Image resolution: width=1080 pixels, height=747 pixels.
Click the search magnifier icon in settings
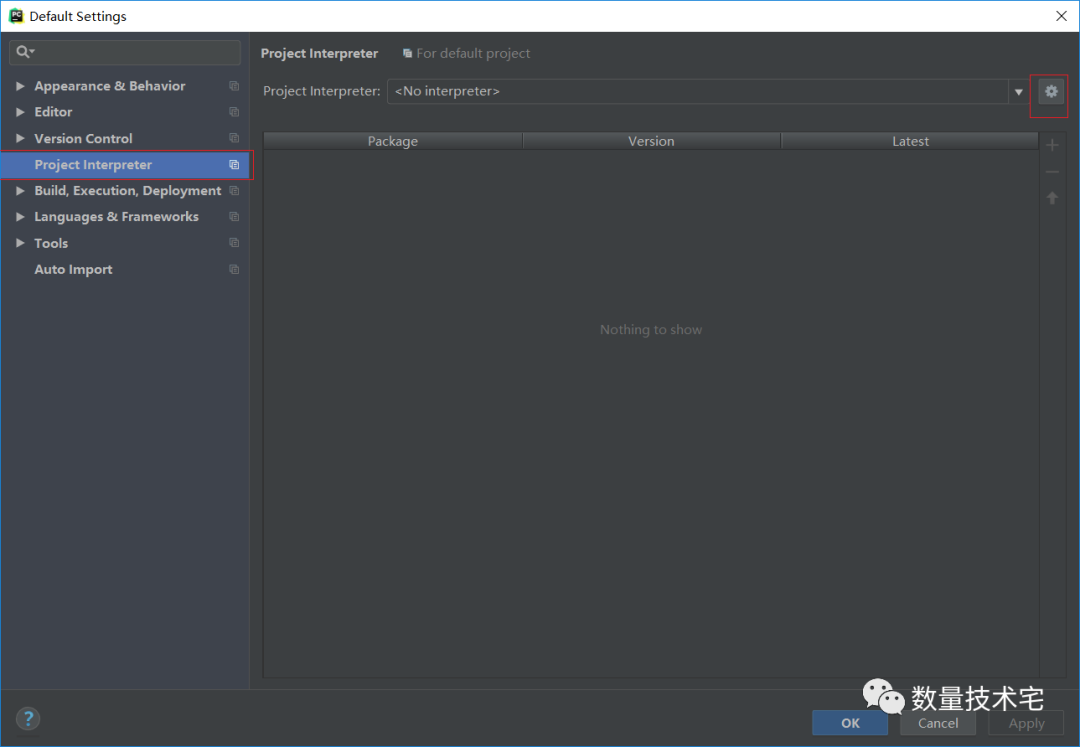point(24,52)
